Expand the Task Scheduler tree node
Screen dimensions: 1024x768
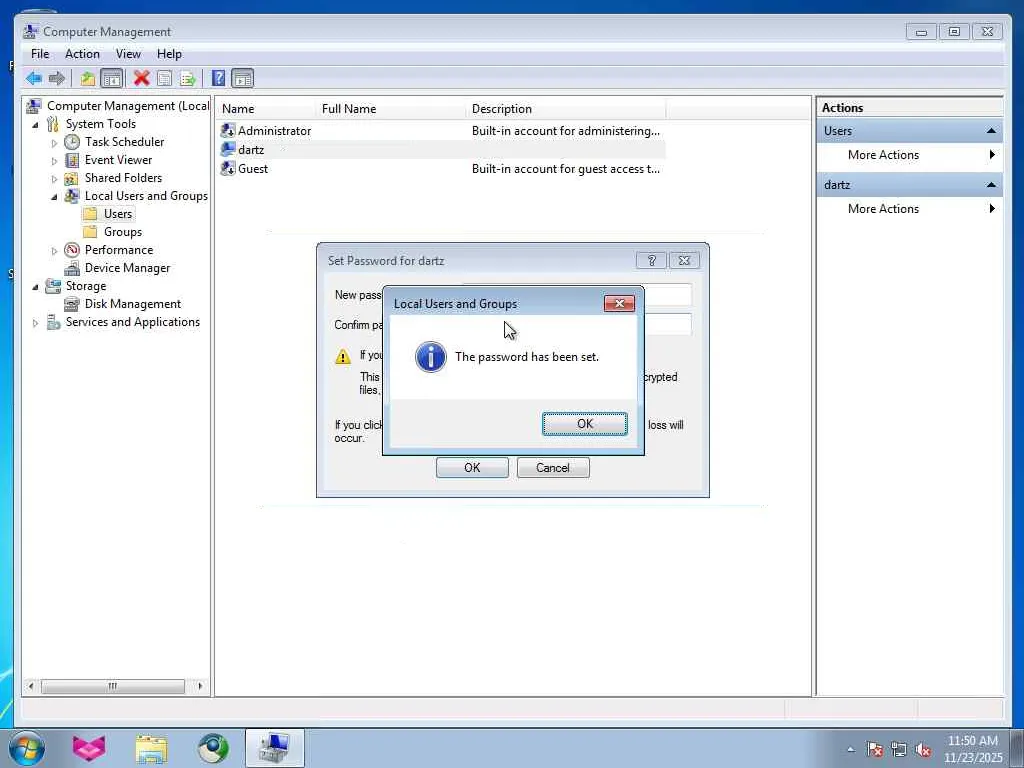54,142
